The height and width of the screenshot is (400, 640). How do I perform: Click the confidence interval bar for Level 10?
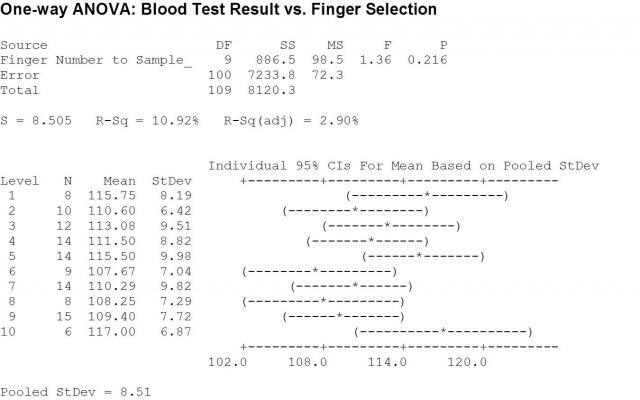coord(444,331)
